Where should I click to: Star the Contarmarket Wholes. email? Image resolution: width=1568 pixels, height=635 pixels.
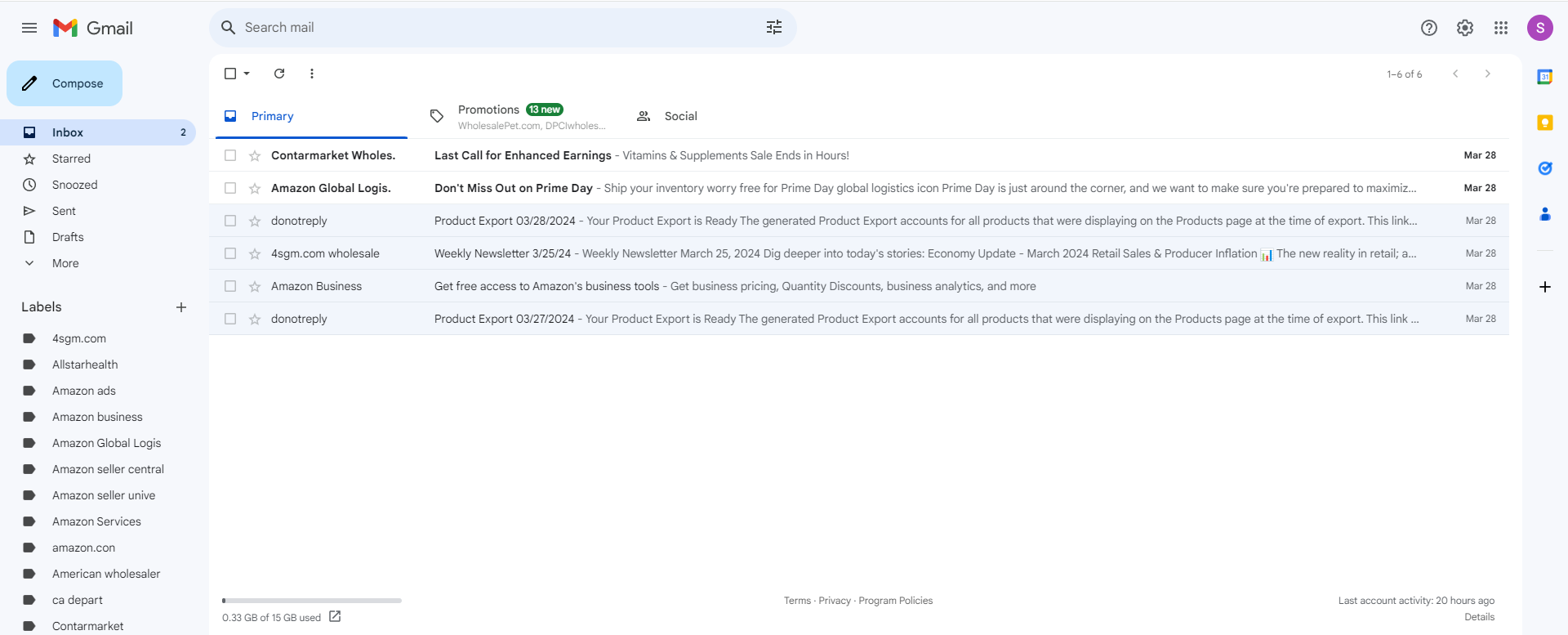[255, 155]
